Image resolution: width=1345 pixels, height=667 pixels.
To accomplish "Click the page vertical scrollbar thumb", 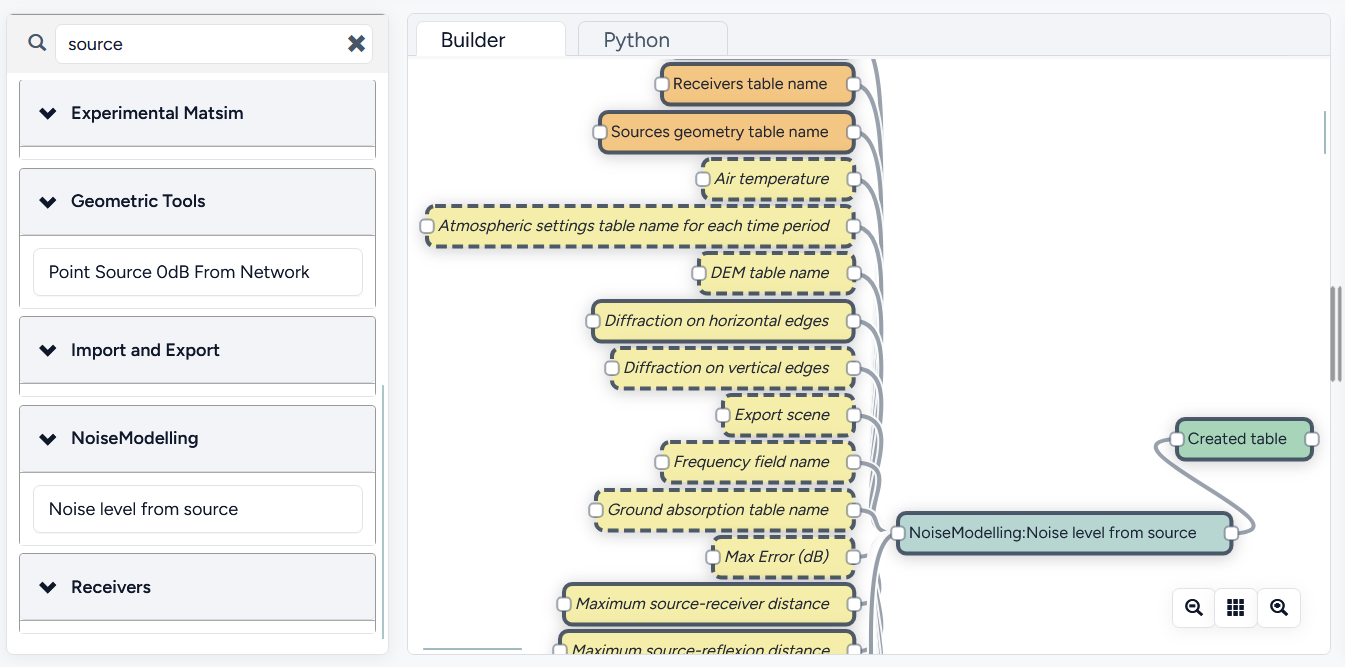I will (1335, 334).
